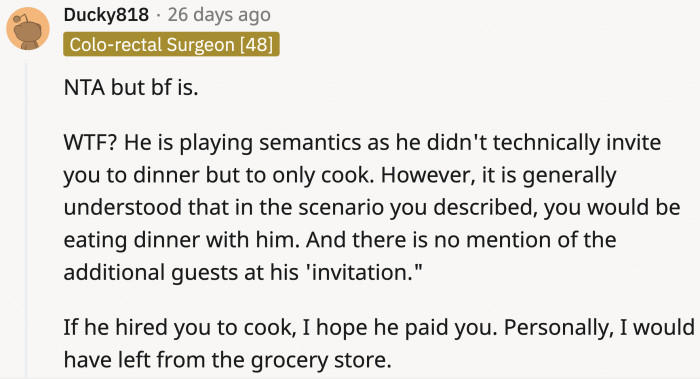The image size is (700, 379).
Task: Click the word "understood" in the comment body
Action: [x=122, y=207]
